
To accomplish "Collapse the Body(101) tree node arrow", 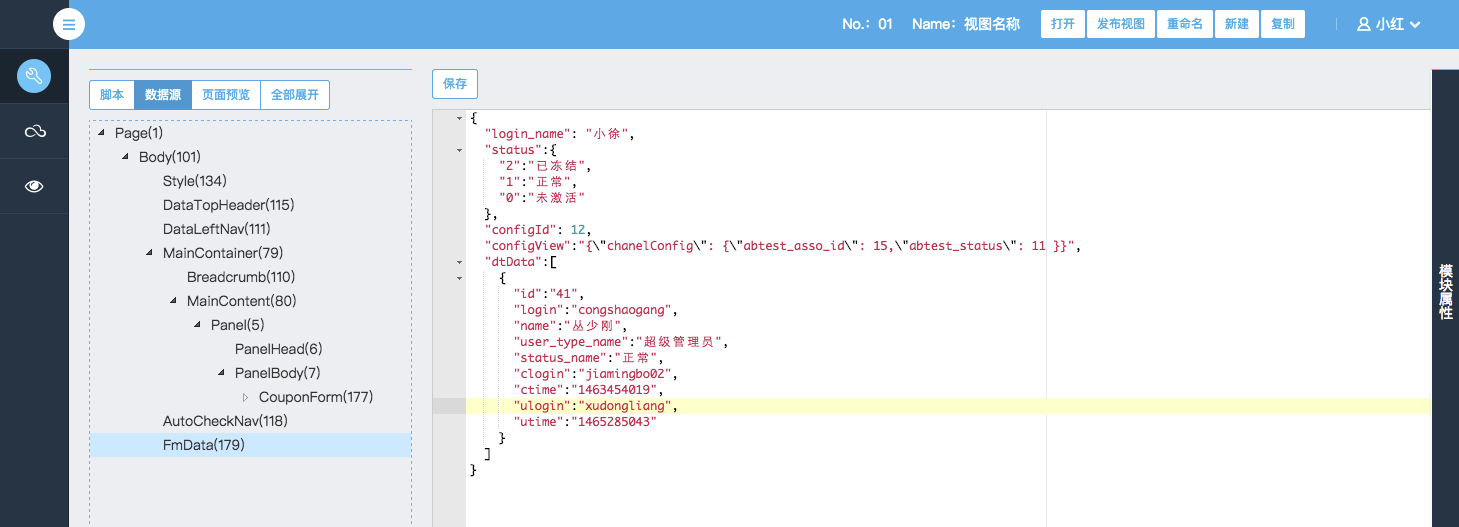I will pos(125,157).
